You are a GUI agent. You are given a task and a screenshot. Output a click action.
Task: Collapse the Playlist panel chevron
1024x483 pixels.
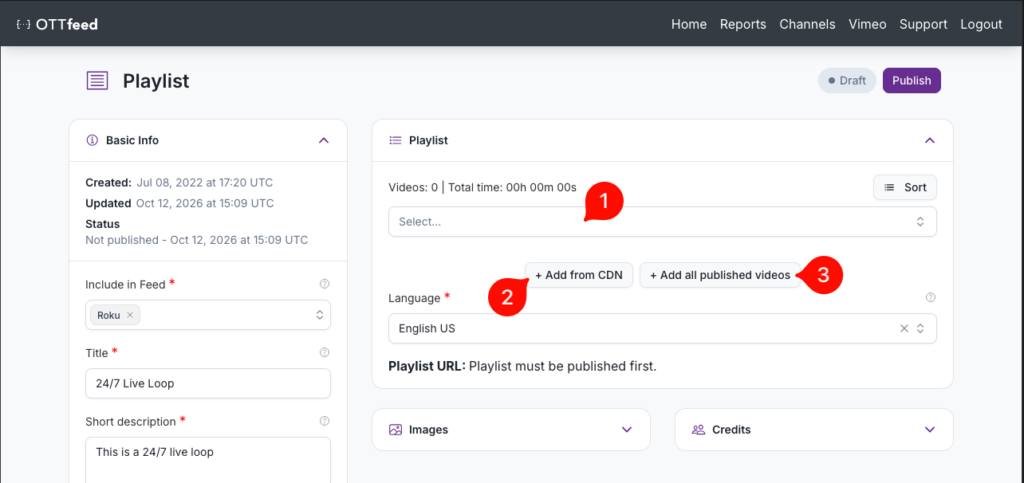(x=930, y=140)
